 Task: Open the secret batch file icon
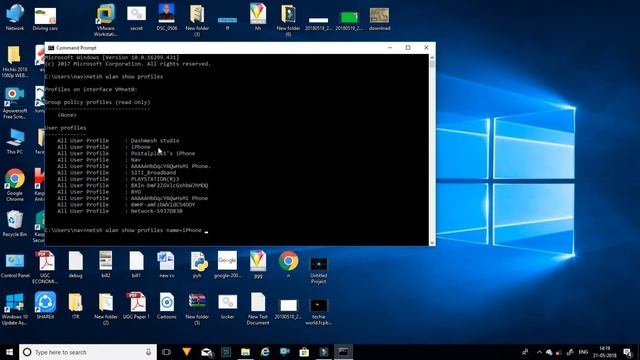pyautogui.click(x=136, y=18)
